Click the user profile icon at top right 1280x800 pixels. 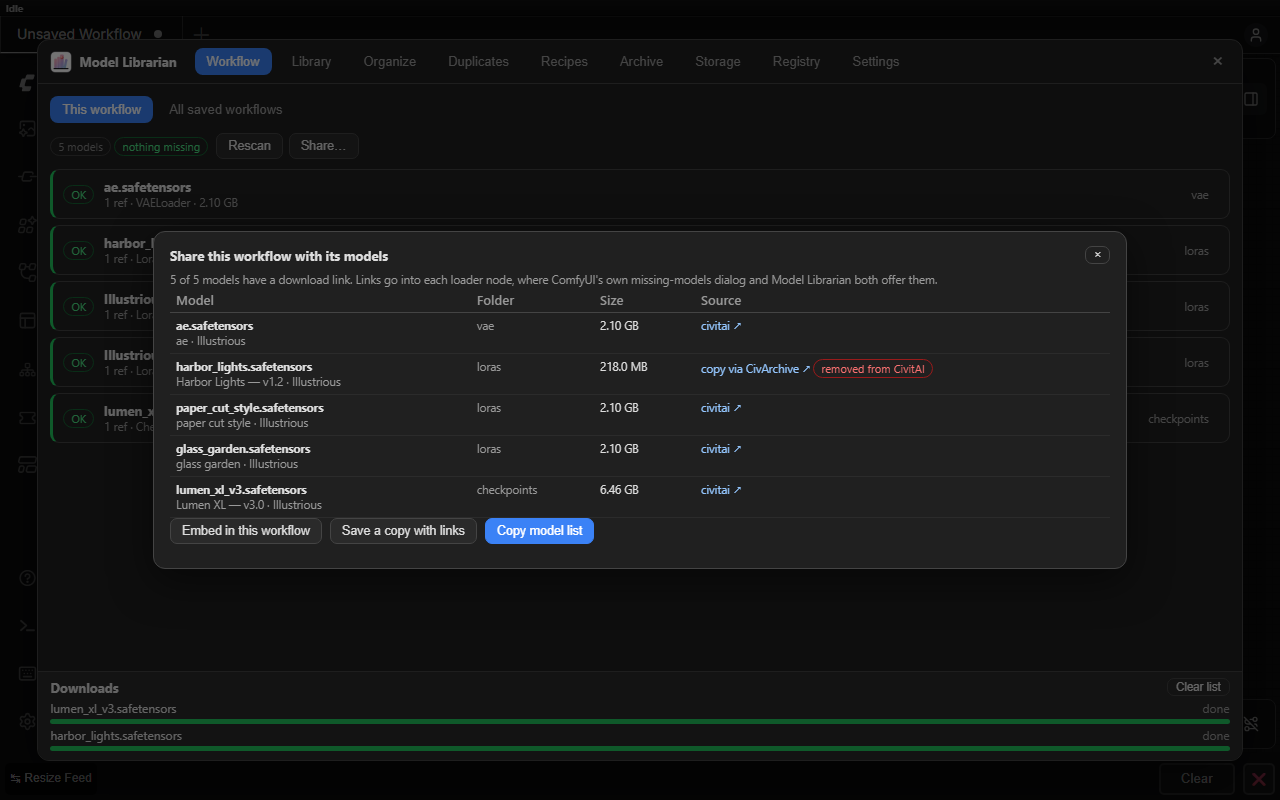pyautogui.click(x=1256, y=35)
